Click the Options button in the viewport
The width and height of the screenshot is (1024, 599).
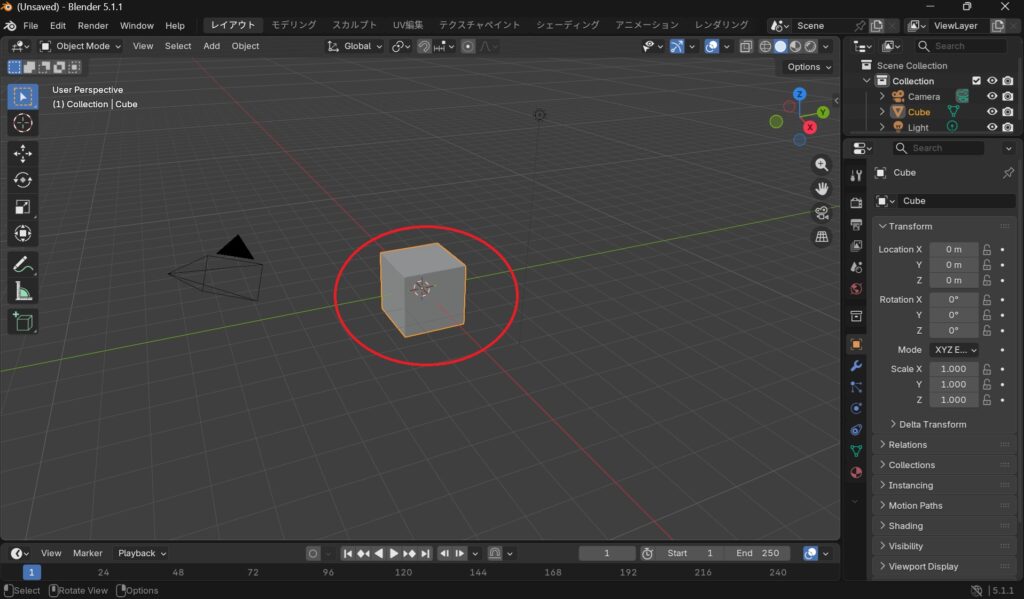pos(808,67)
